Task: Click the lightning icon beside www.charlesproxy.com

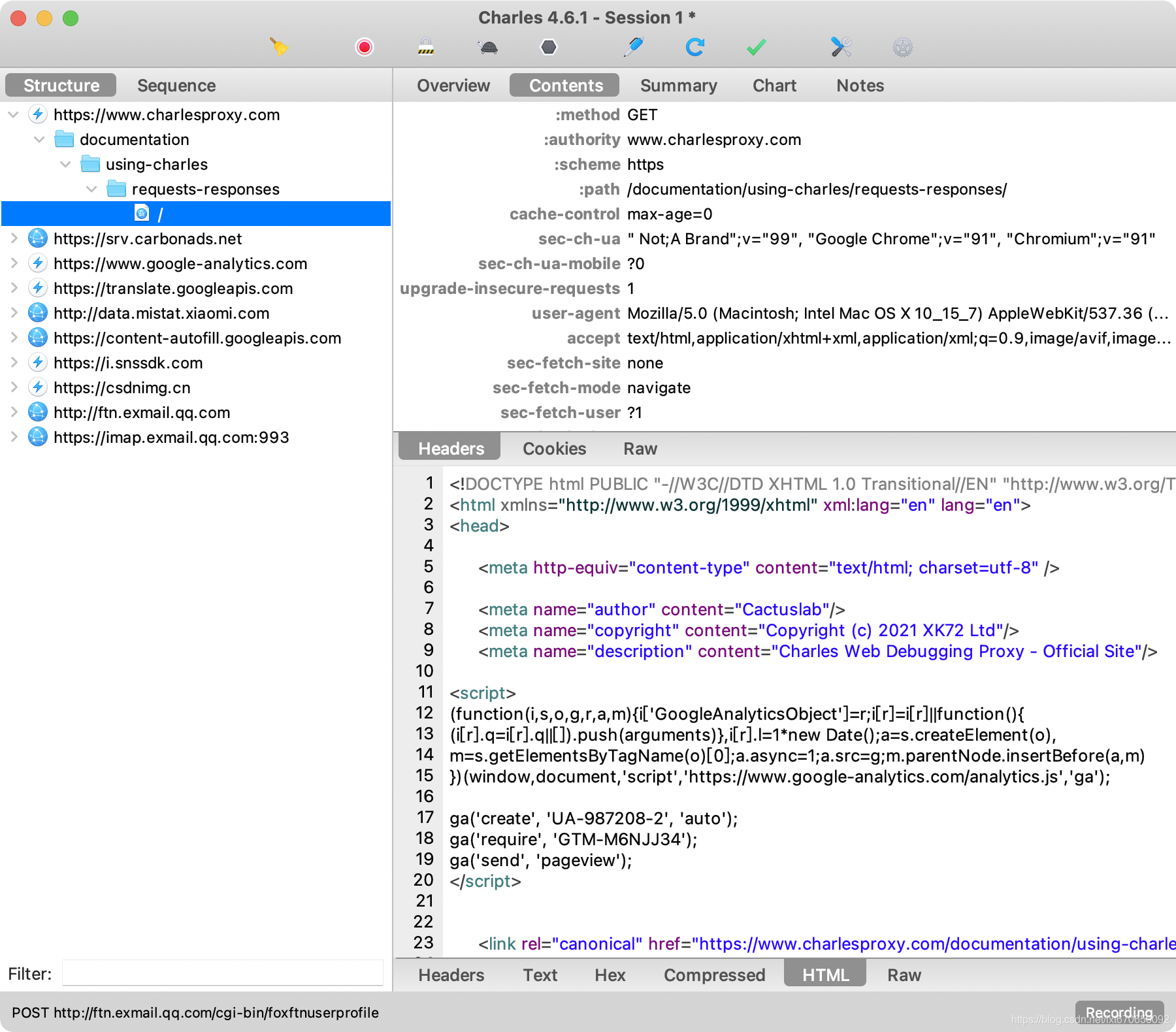Action: pos(38,115)
